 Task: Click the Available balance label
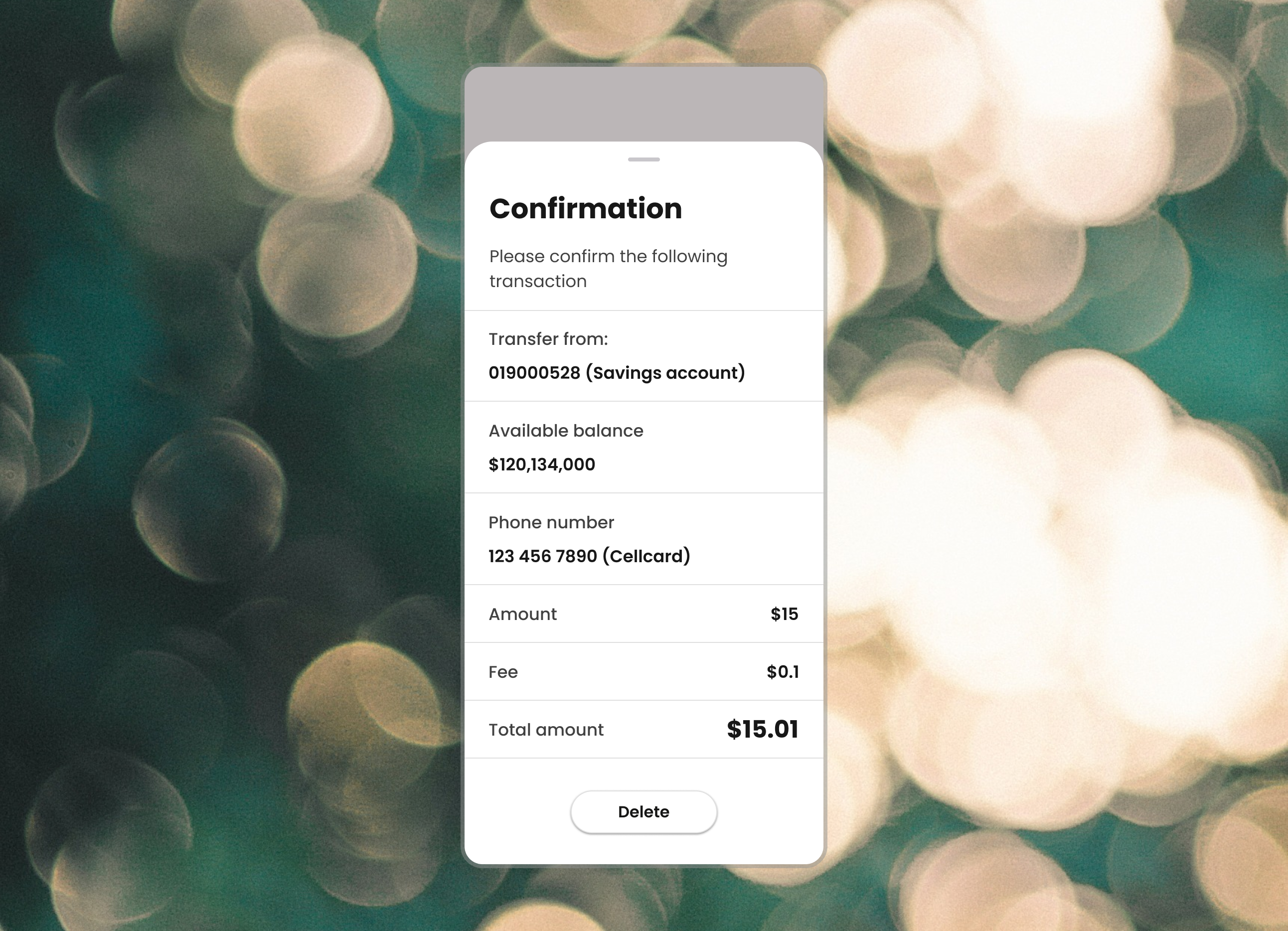(566, 431)
